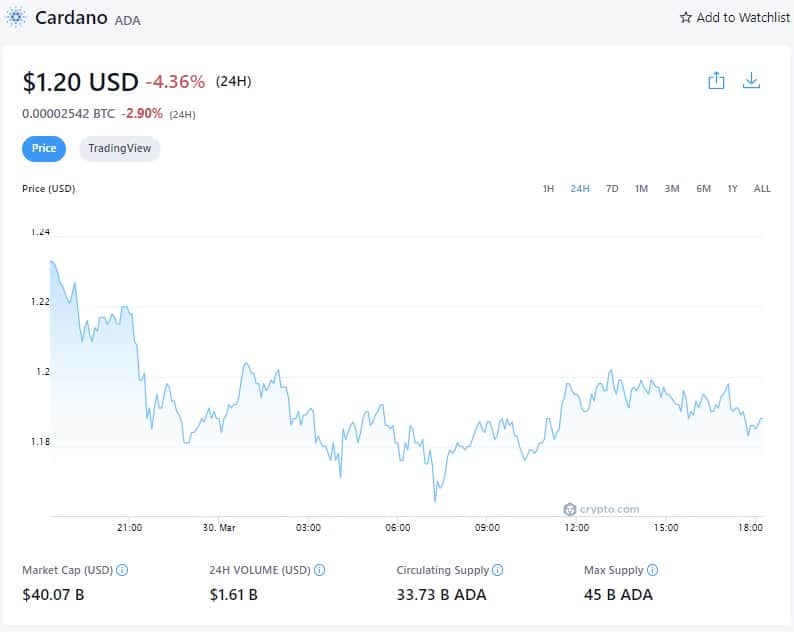Click the 12:00 time axis label
The image size is (794, 632).
point(577,528)
